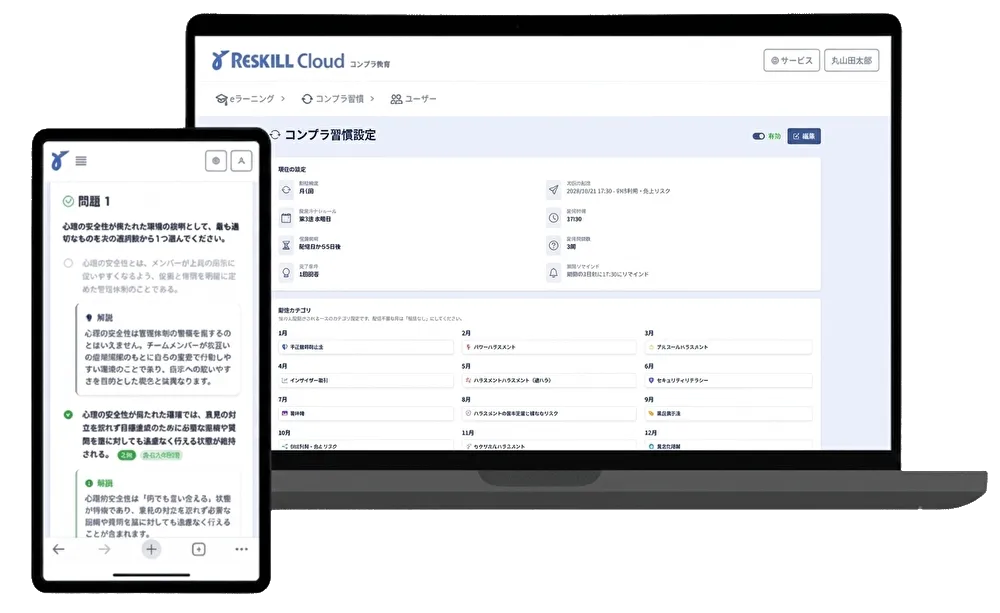This screenshot has height=613, width=1000.
Task: Open the hamburger menu on the phone
Action: point(81,161)
